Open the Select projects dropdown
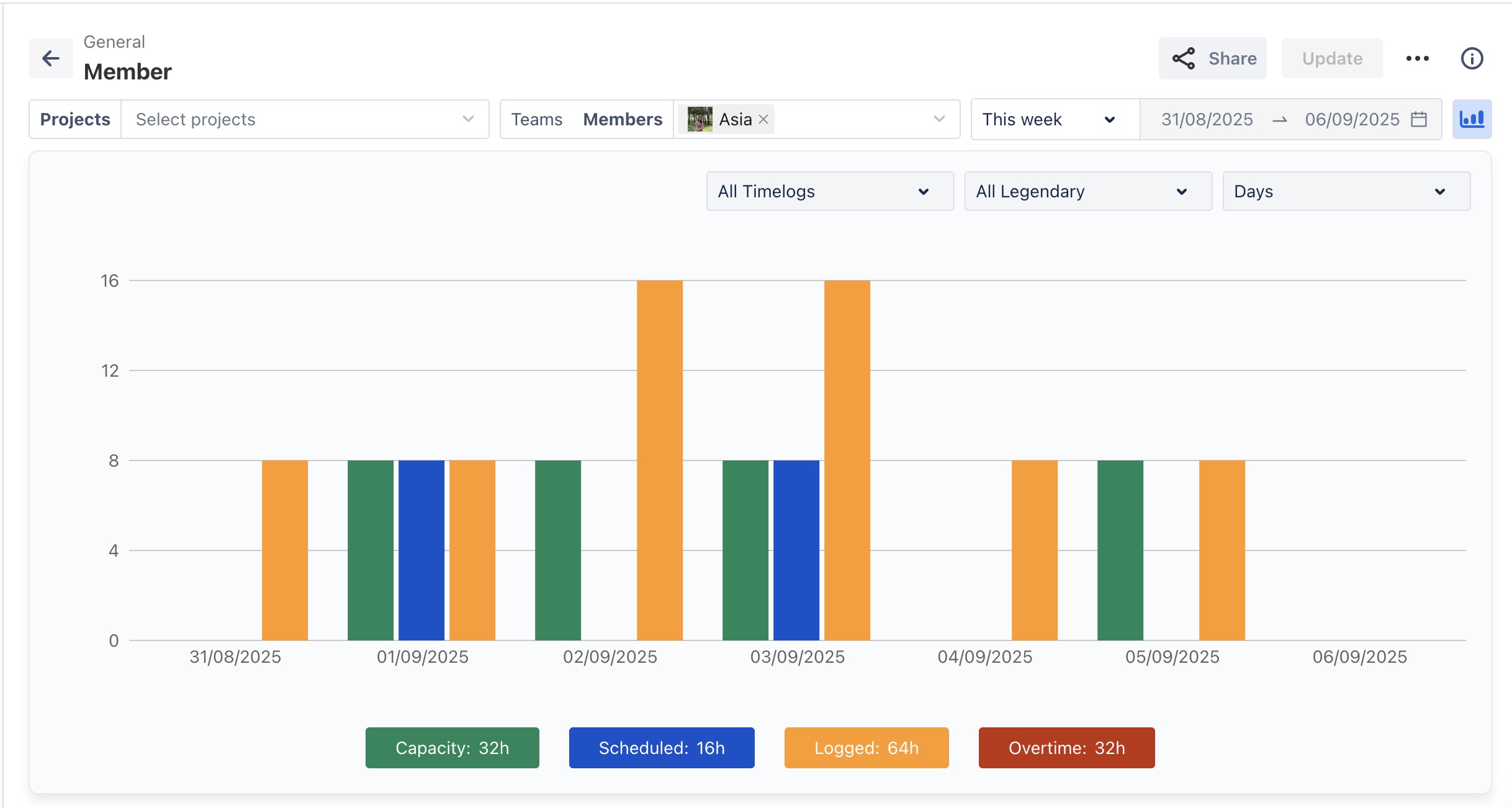 [x=304, y=119]
